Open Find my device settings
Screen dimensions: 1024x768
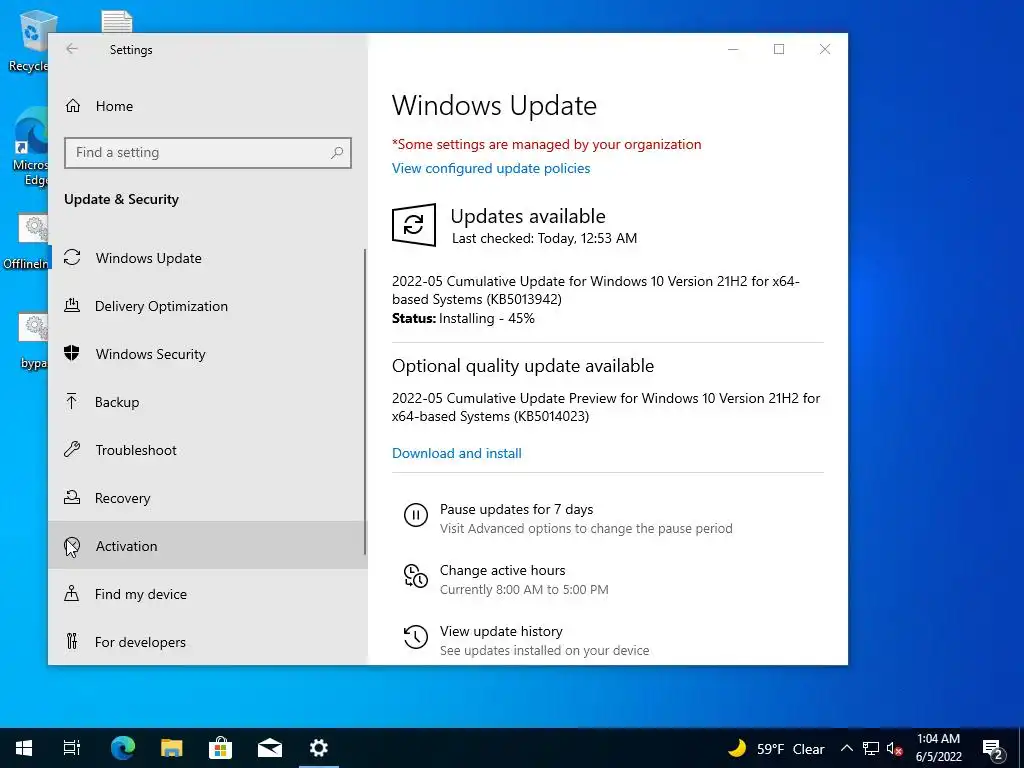207,594
